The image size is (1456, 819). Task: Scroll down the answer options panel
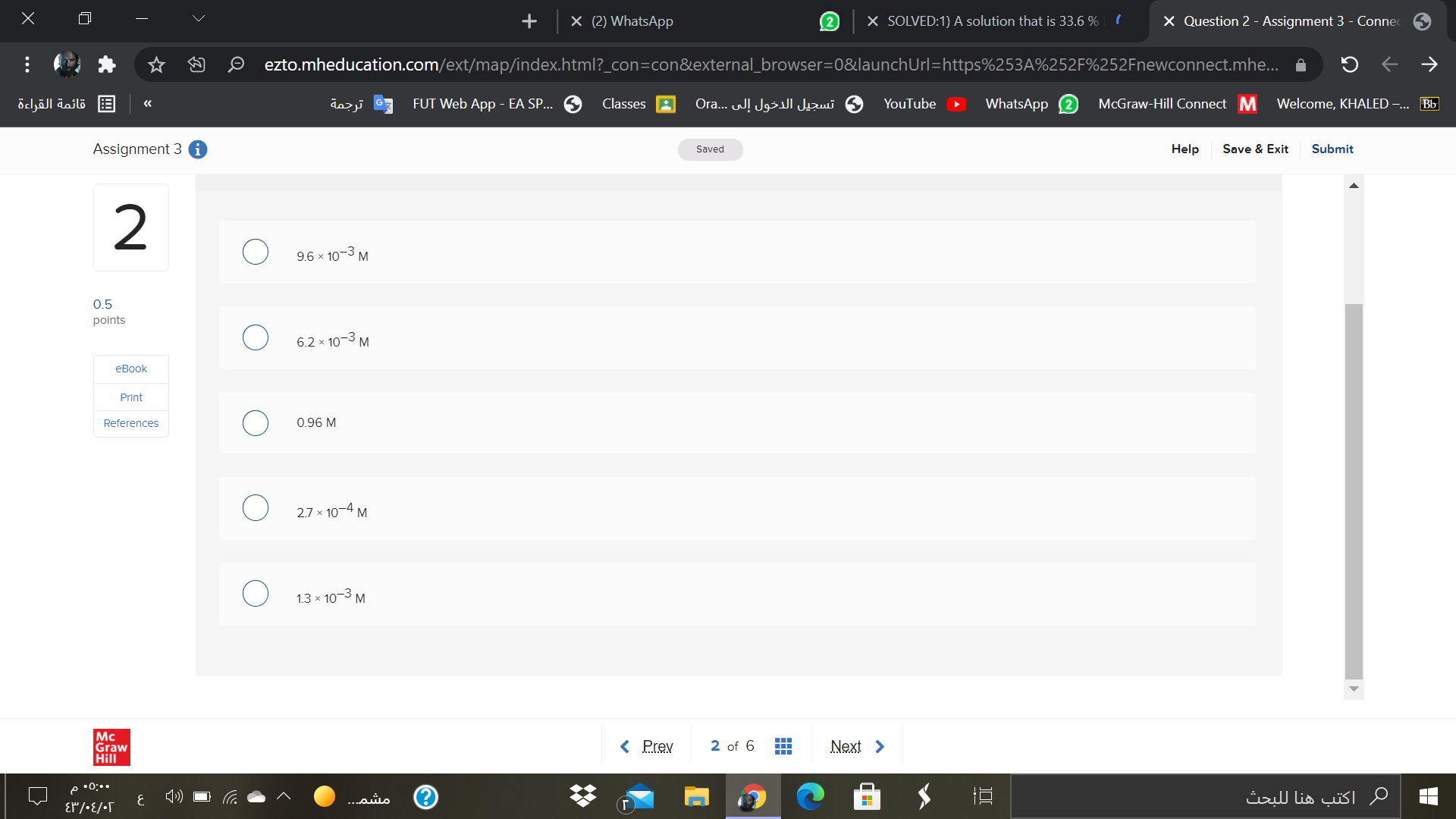(x=1353, y=689)
